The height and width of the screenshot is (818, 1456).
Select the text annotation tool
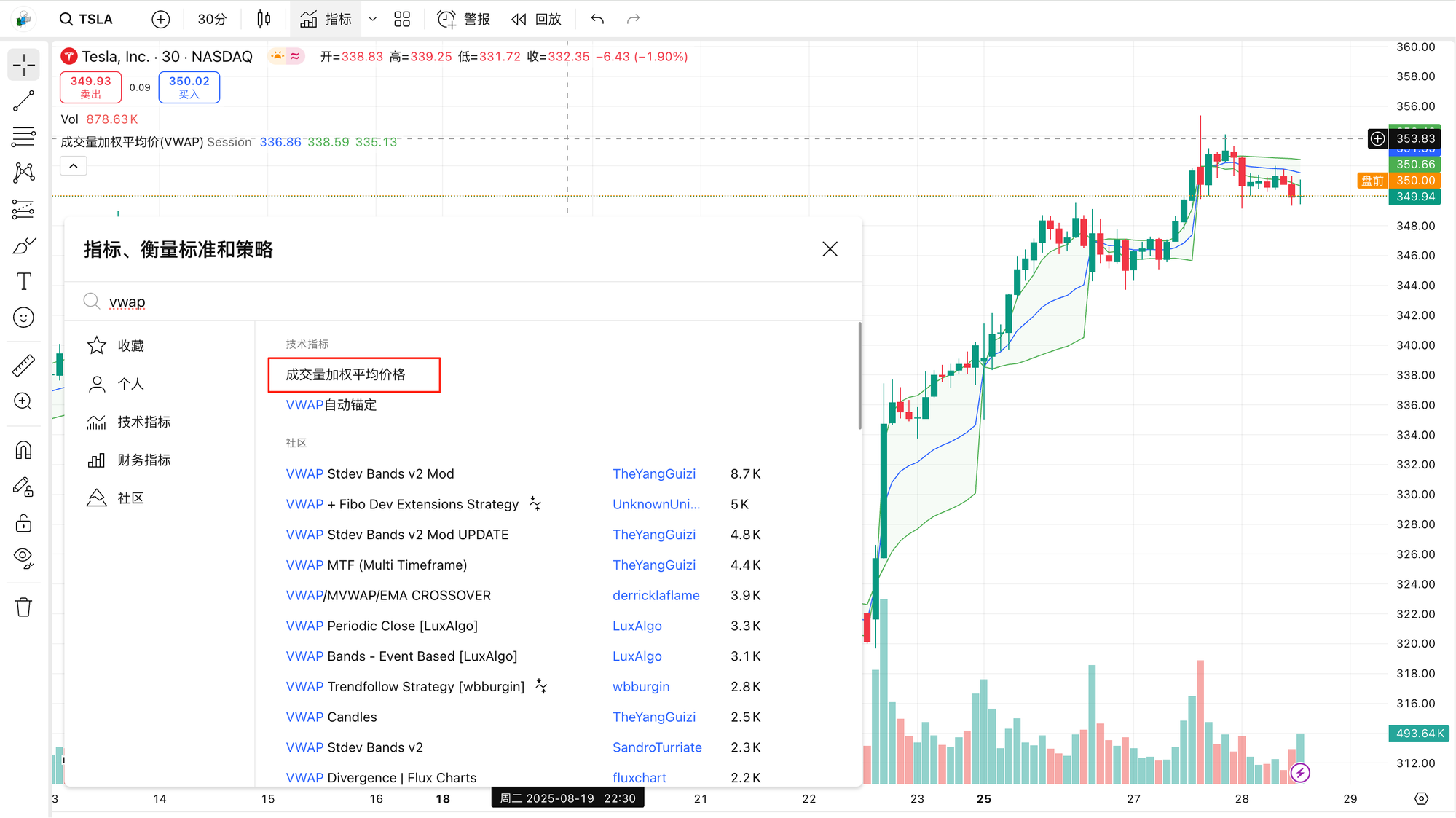(x=23, y=281)
